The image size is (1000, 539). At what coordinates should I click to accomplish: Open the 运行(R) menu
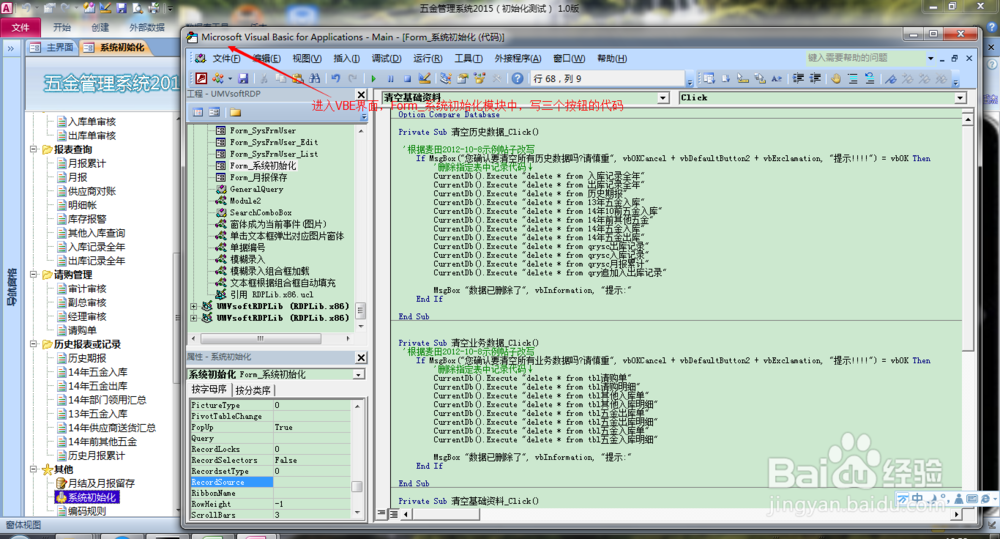point(427,59)
